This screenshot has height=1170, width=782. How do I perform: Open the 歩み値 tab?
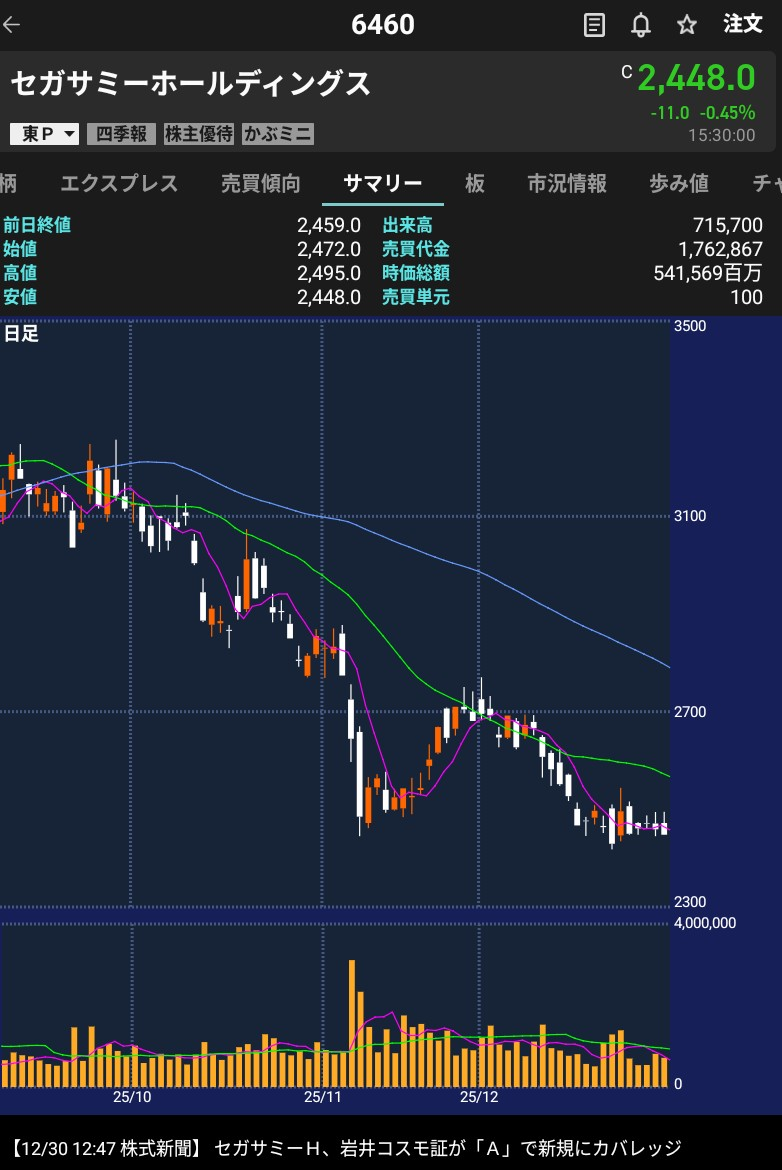[x=678, y=184]
